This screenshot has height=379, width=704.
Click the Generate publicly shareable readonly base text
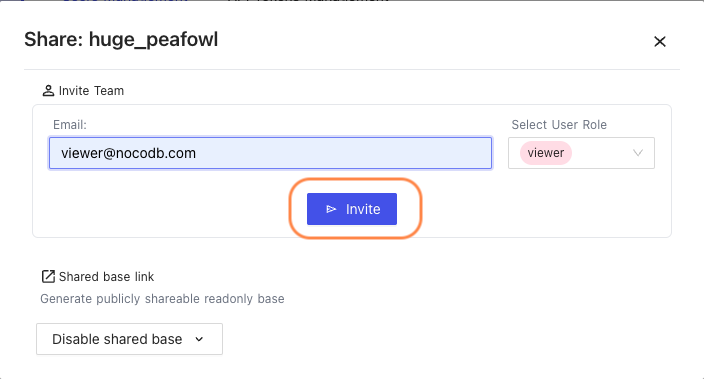tap(162, 299)
